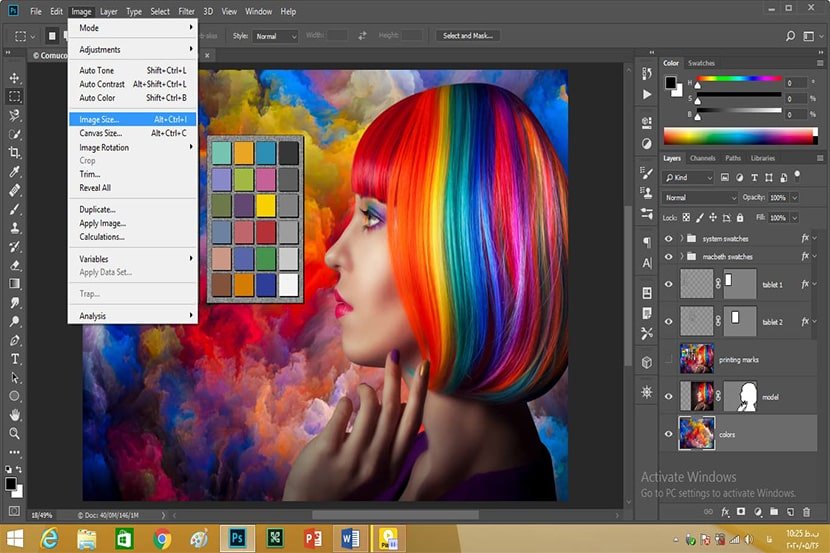830x553 pixels.
Task: Click the Add layer mask icon
Action: pyautogui.click(x=741, y=512)
